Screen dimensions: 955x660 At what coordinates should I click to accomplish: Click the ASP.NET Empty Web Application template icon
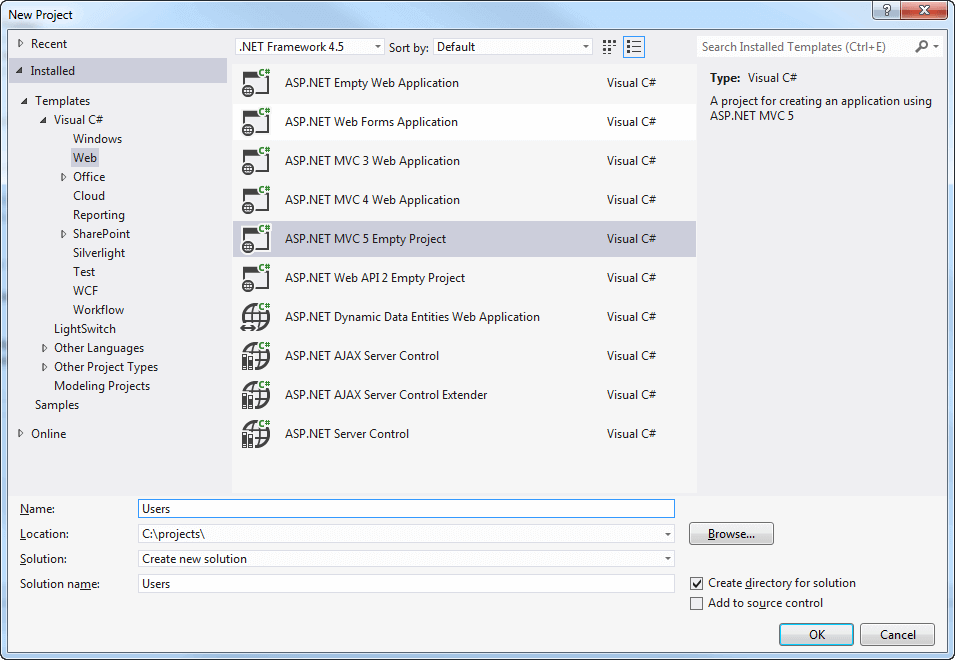(x=256, y=83)
